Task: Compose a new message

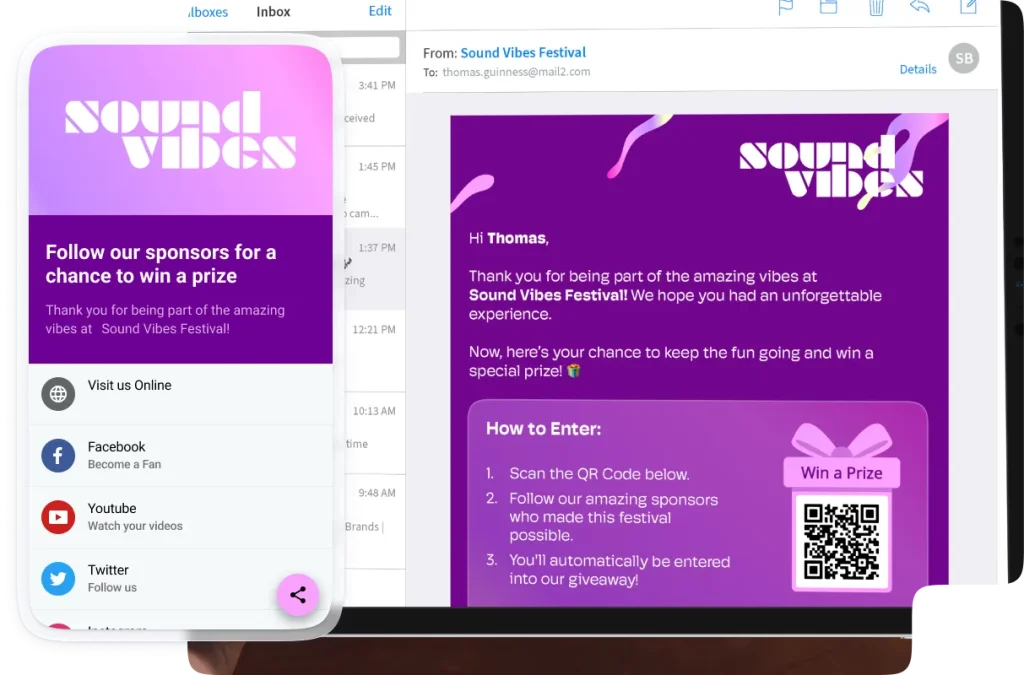Action: [967, 8]
